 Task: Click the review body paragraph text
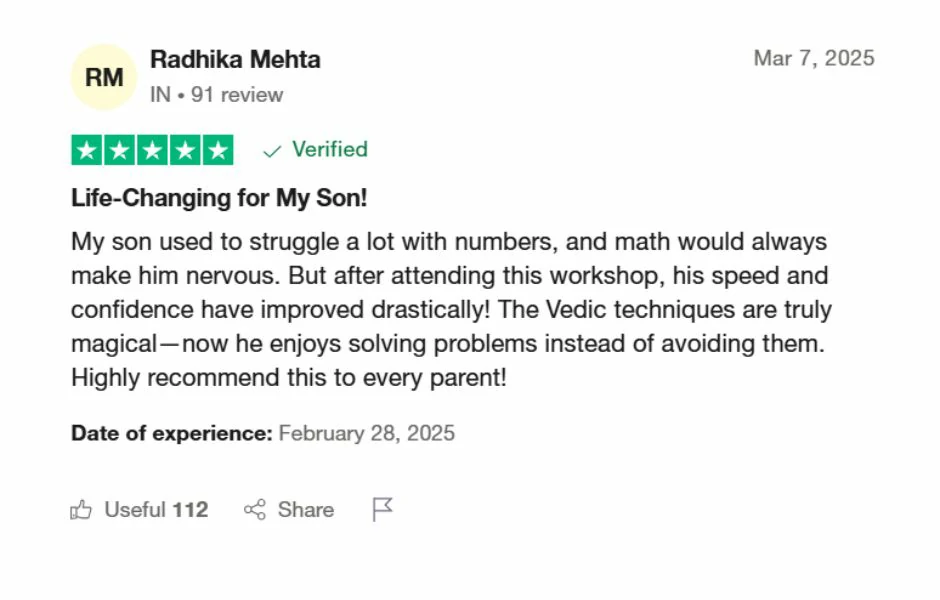coord(450,310)
